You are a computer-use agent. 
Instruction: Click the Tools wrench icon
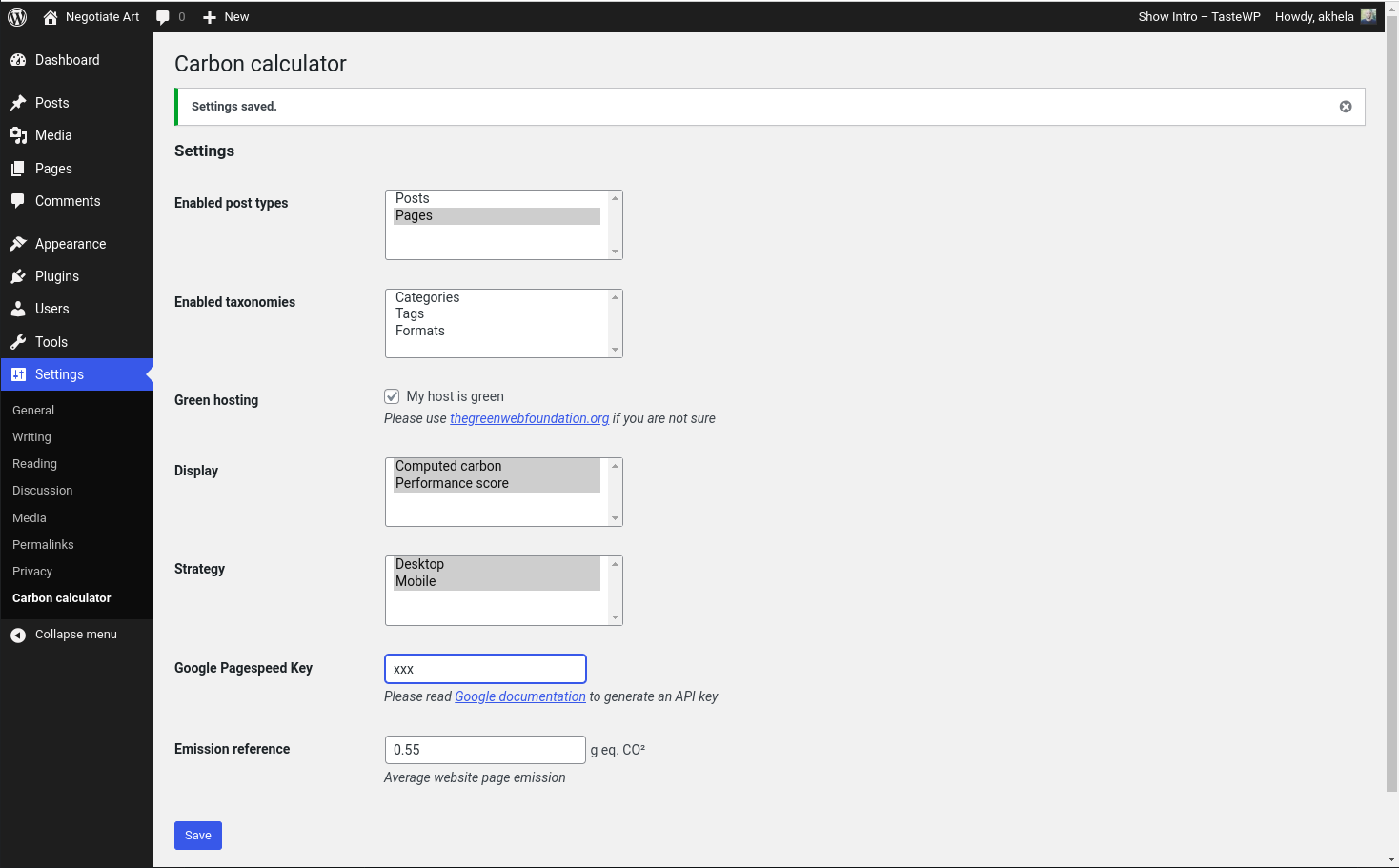[x=18, y=342]
